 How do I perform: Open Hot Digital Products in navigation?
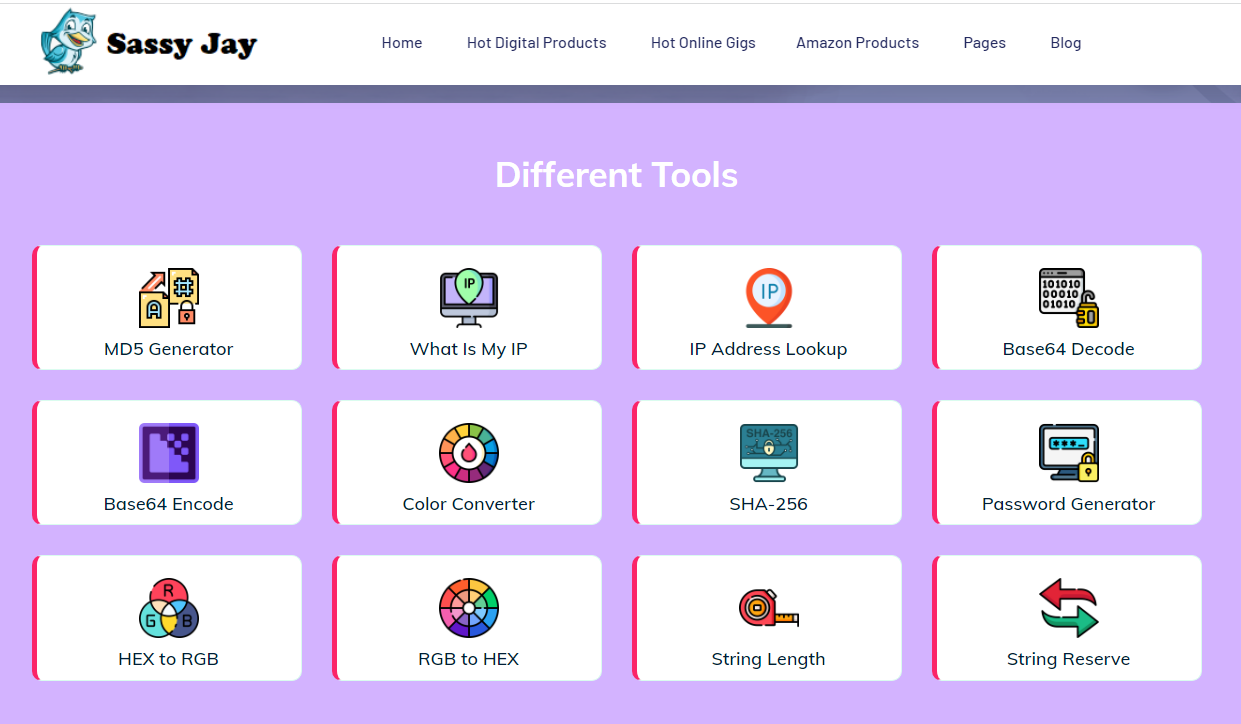pos(536,43)
